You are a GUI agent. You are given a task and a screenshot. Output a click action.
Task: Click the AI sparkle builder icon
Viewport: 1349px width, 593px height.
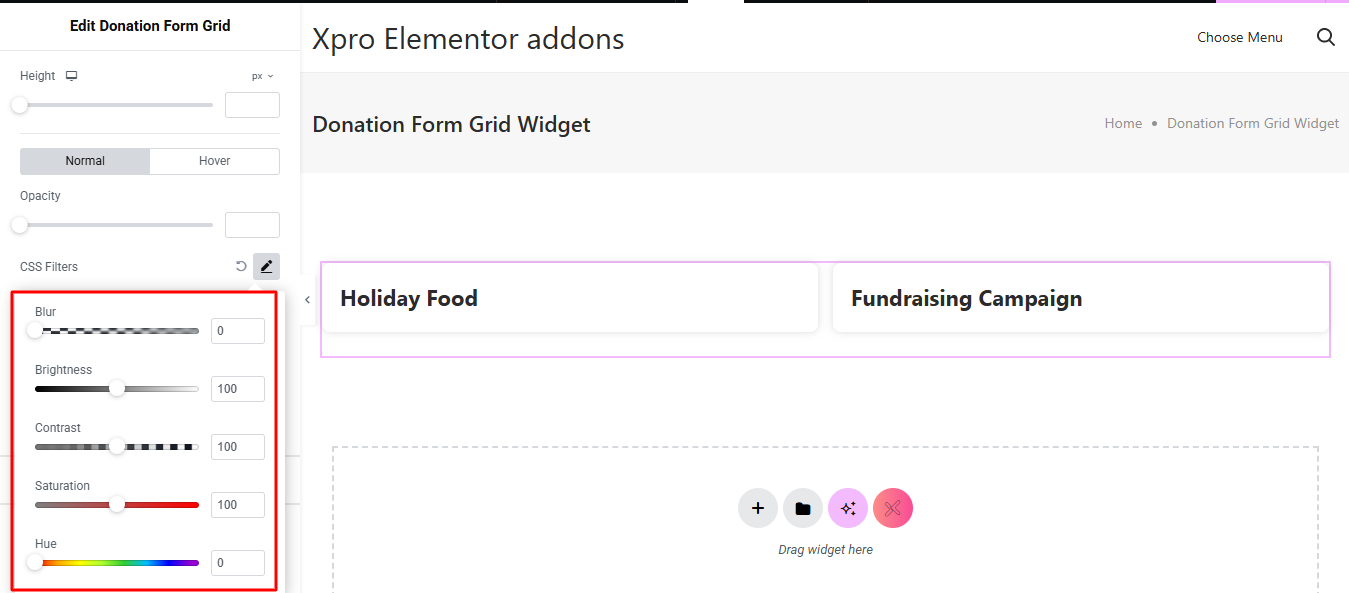pyautogui.click(x=848, y=508)
